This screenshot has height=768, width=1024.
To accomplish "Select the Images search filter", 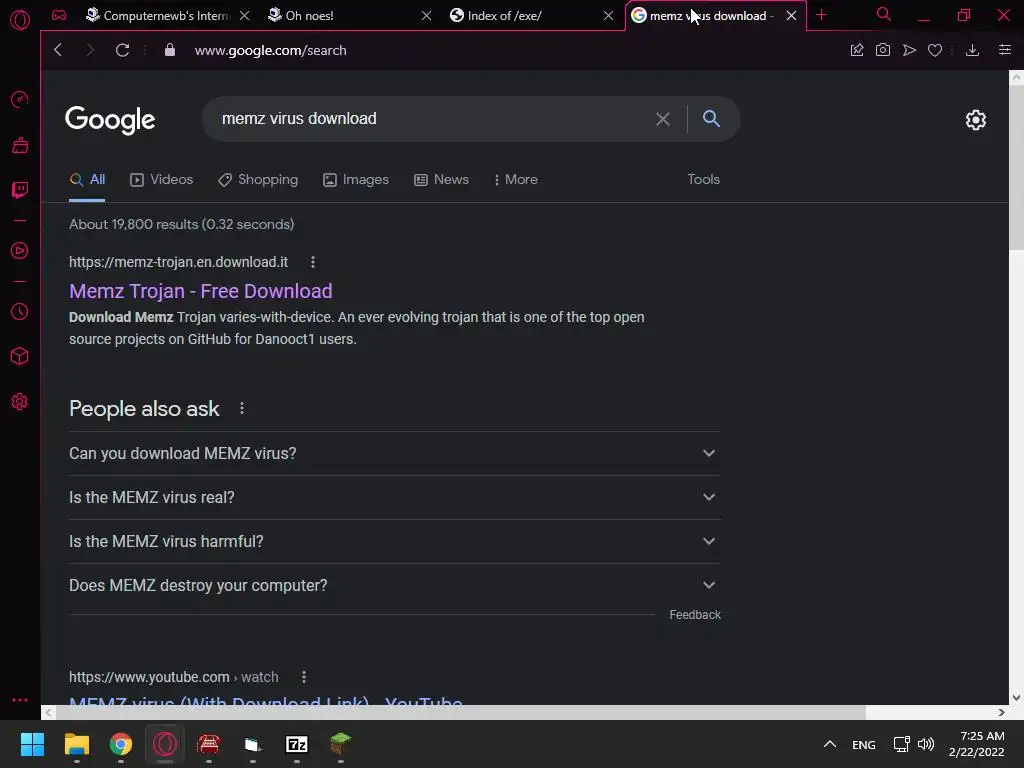I will 356,180.
